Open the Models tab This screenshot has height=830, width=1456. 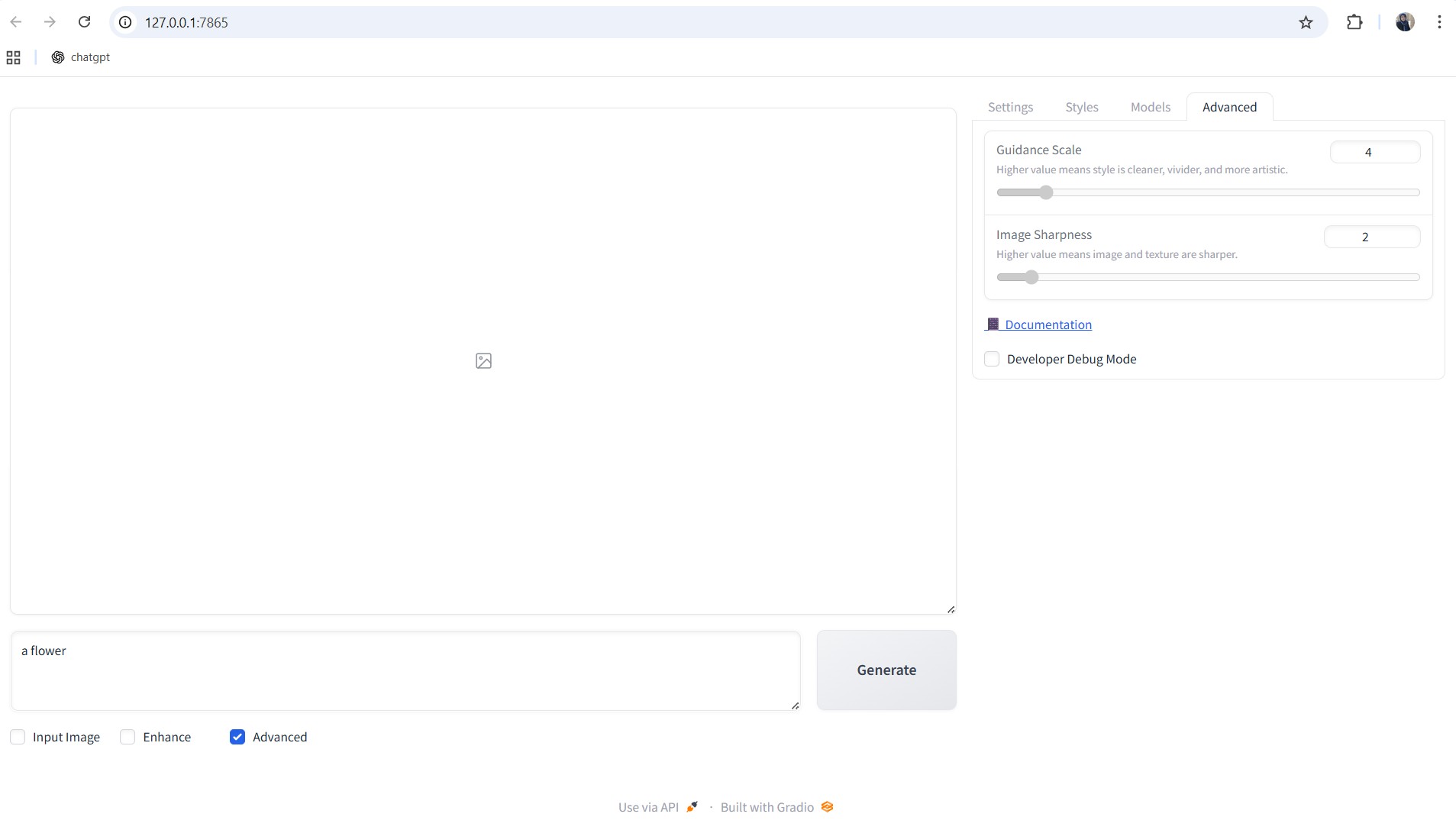1150,107
